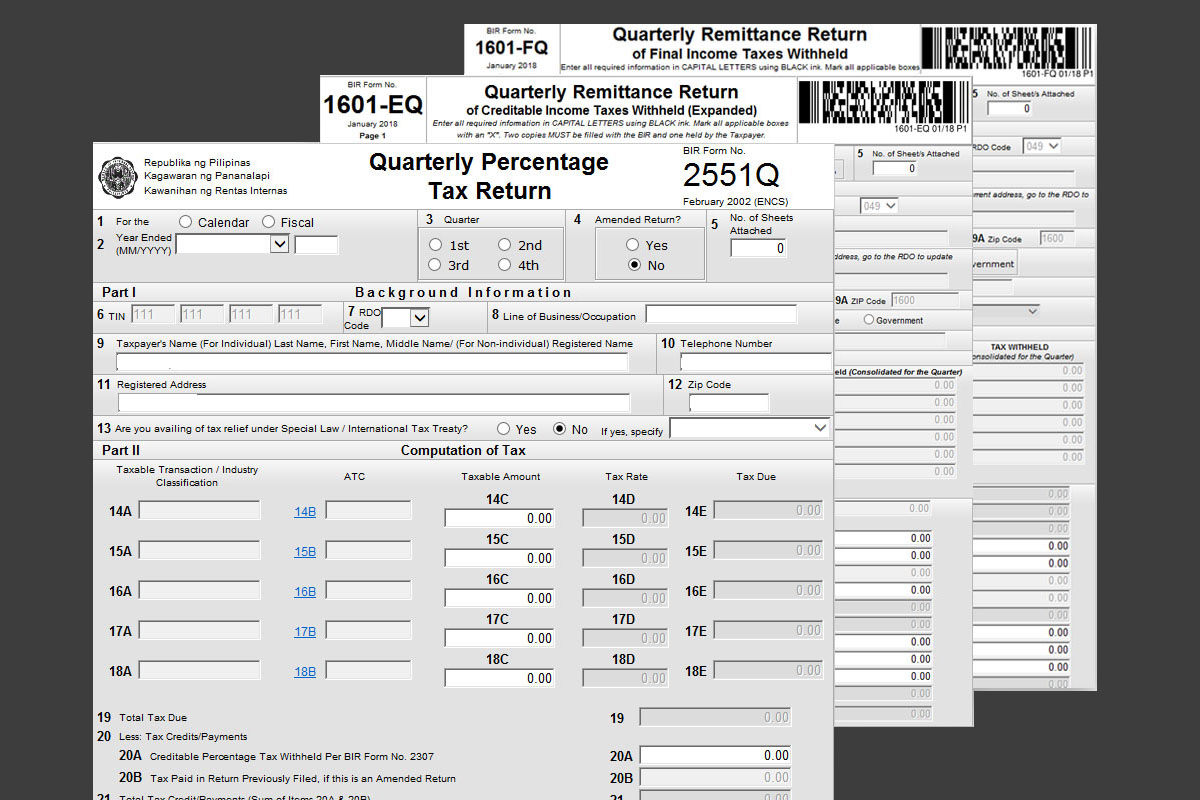The image size is (1200, 800).
Task: Mark Amended Return as Yes
Action: coord(632,245)
